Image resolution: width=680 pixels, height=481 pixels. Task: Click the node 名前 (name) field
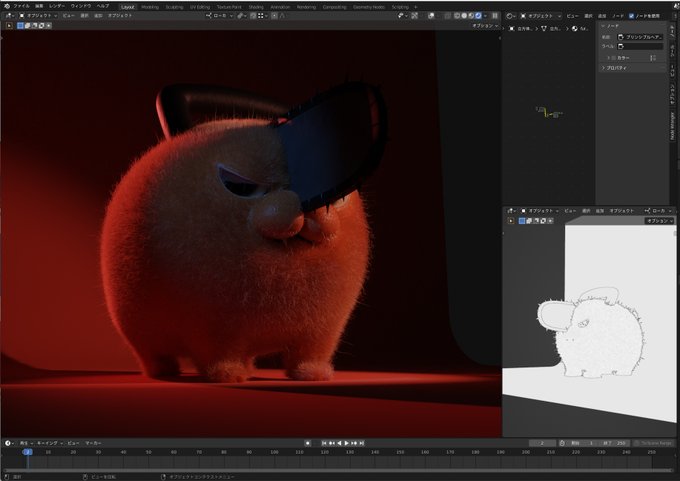(x=641, y=37)
